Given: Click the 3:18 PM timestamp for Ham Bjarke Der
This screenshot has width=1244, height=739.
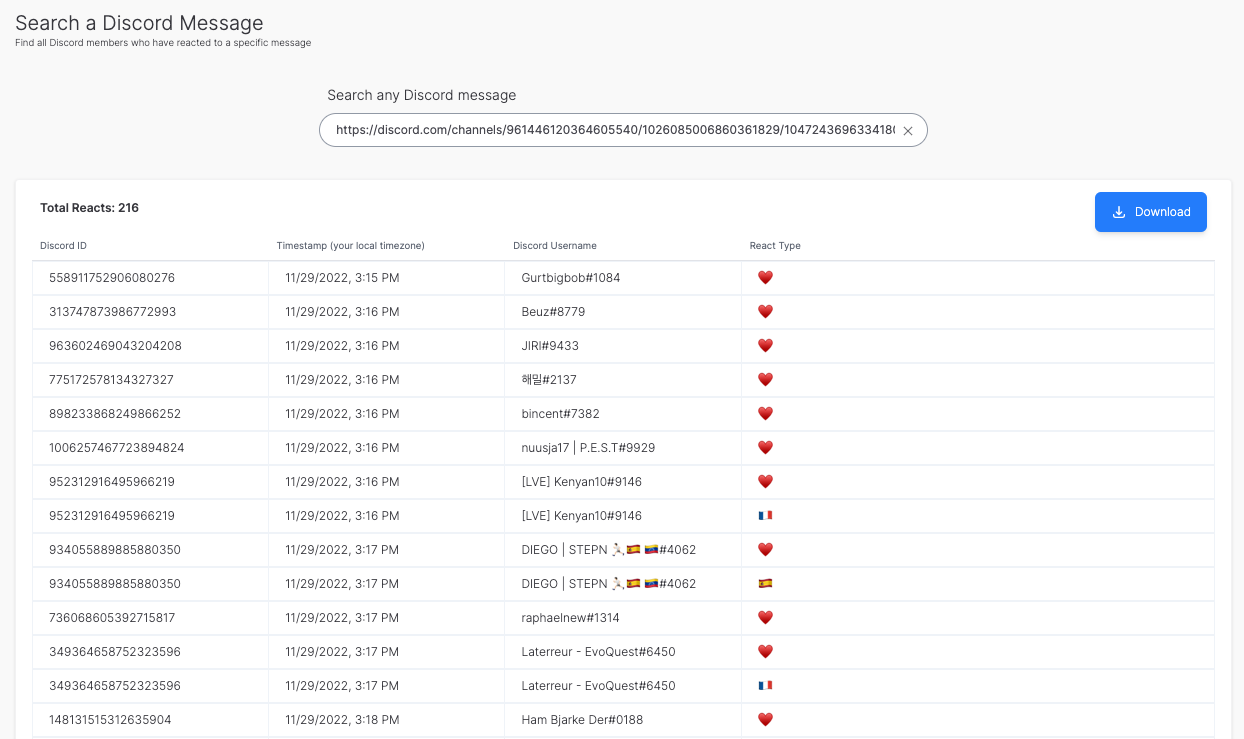Looking at the screenshot, I should coord(342,720).
